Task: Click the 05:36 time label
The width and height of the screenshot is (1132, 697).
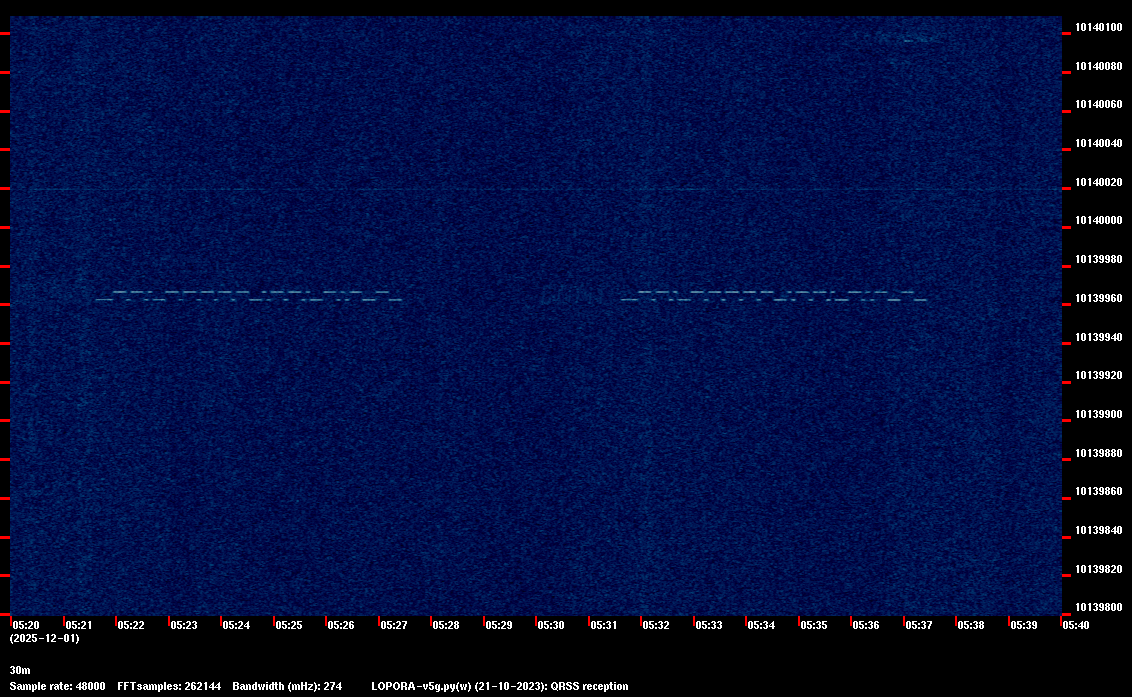Action: [x=866, y=625]
